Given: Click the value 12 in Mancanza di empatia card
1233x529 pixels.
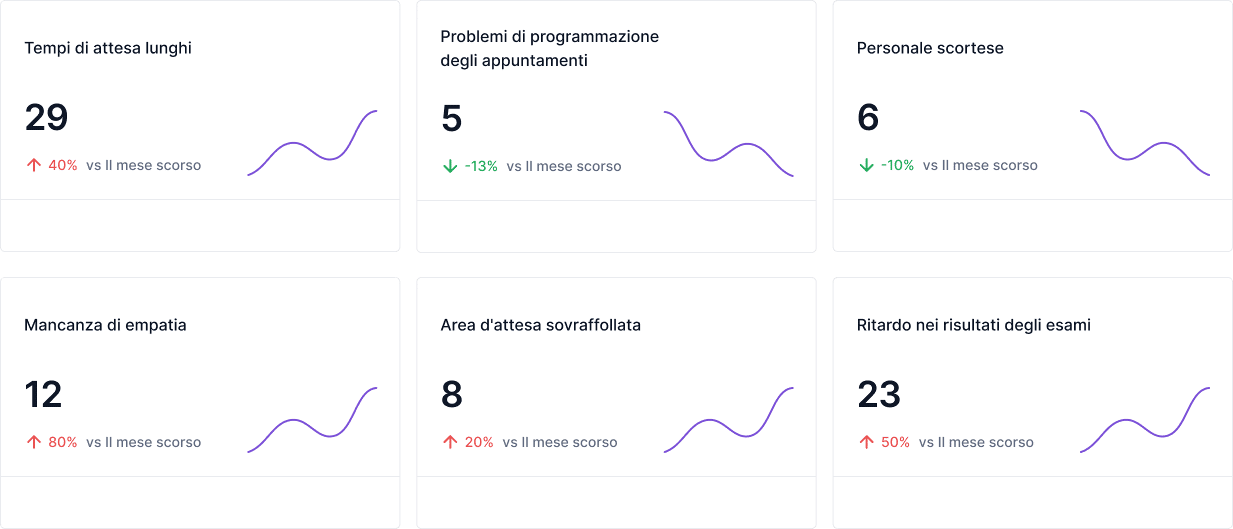Looking at the screenshot, I should pos(44,395).
